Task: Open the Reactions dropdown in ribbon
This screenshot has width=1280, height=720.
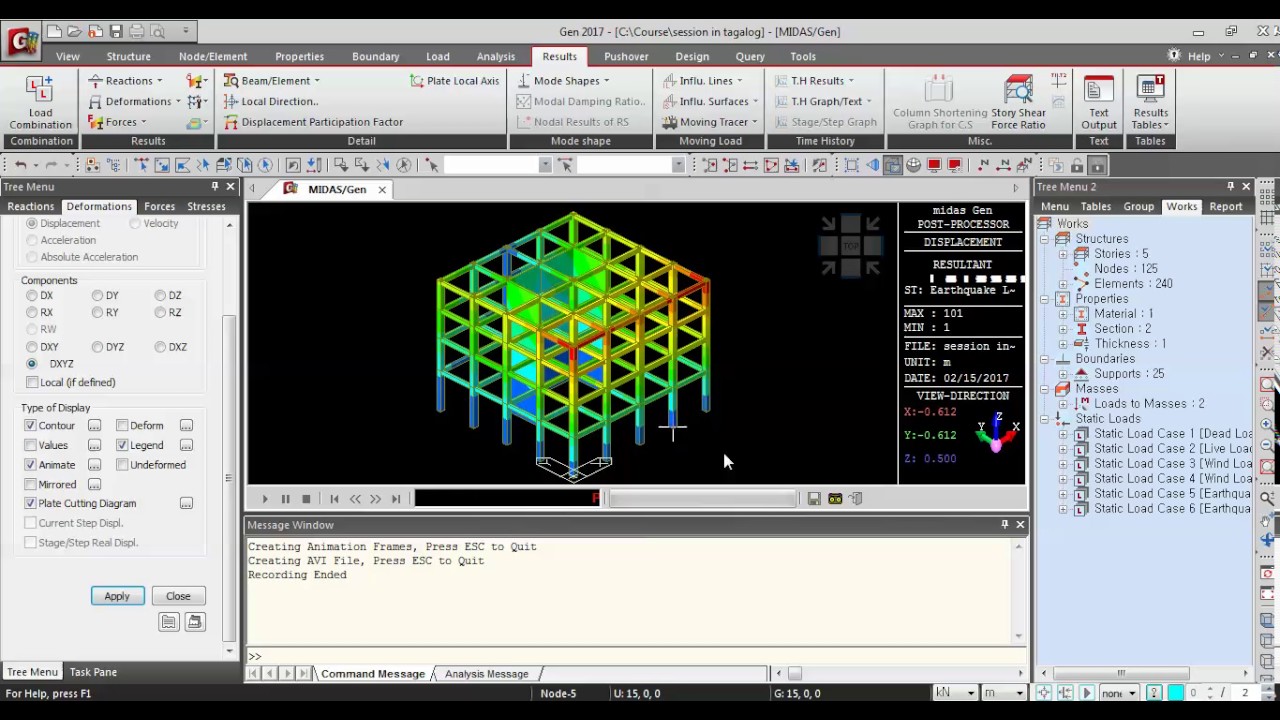Action: click(125, 80)
